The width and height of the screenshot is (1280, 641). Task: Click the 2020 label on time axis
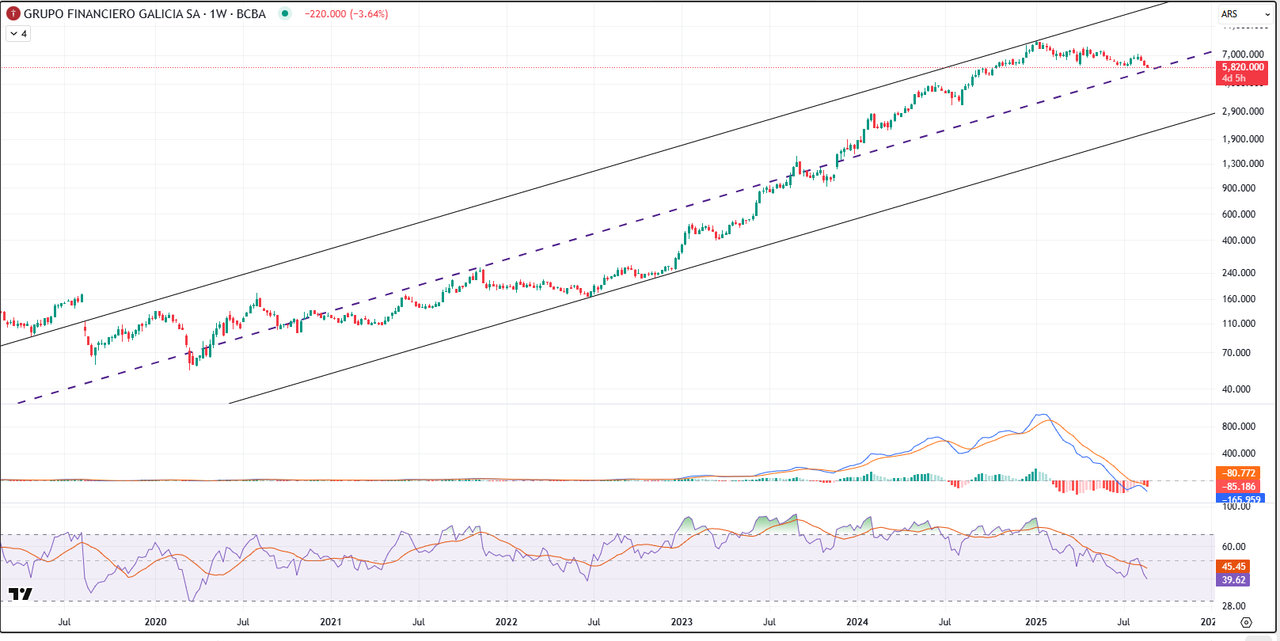(155, 622)
